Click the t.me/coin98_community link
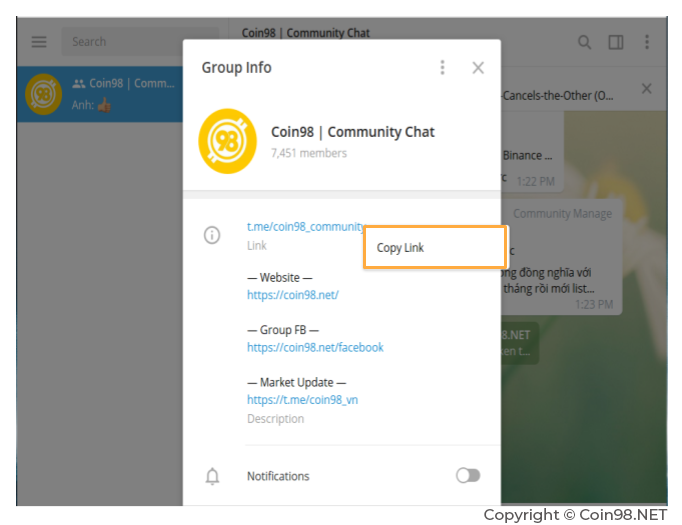This screenshot has height=525, width=682. pyautogui.click(x=306, y=227)
